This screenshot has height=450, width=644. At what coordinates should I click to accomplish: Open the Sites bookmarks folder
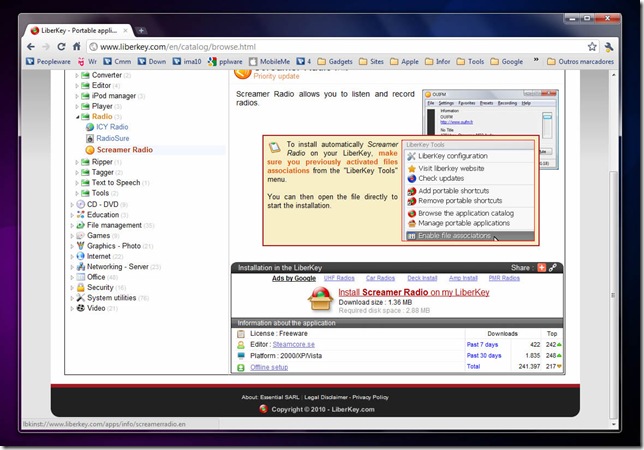coord(371,62)
